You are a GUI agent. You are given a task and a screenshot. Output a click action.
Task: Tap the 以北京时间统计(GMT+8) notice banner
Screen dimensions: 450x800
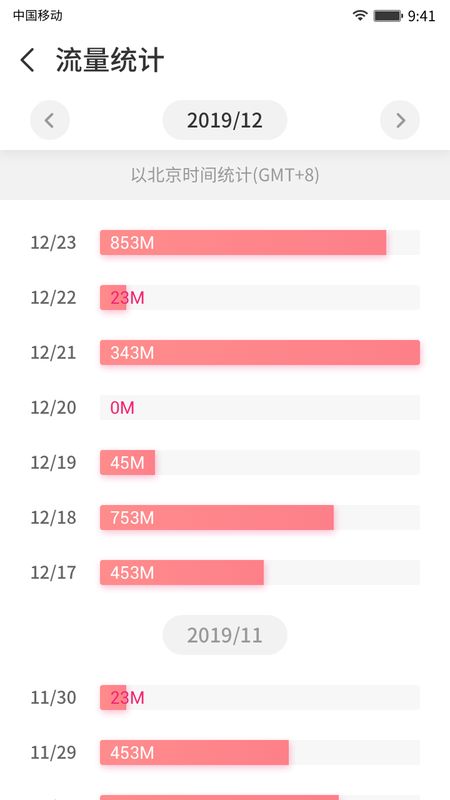click(225, 175)
